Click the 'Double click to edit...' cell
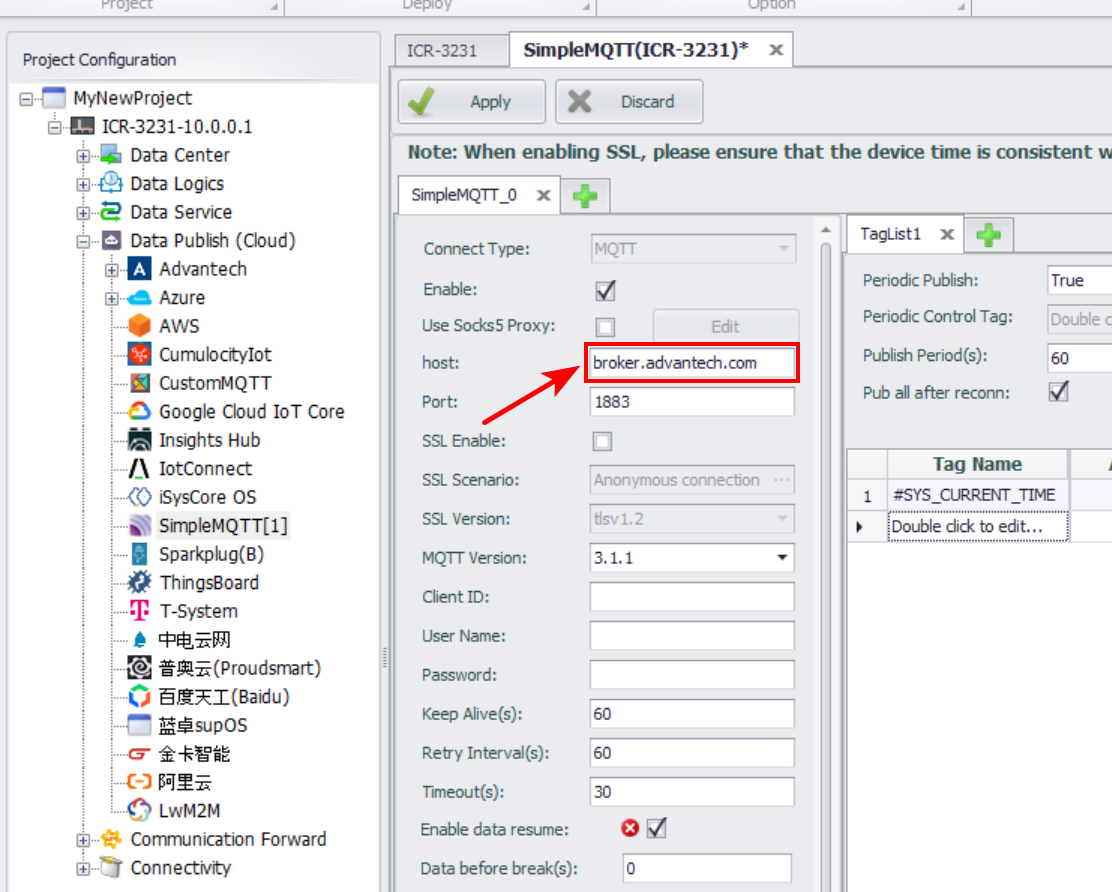Screen dimensions: 1112x892 tap(977, 527)
